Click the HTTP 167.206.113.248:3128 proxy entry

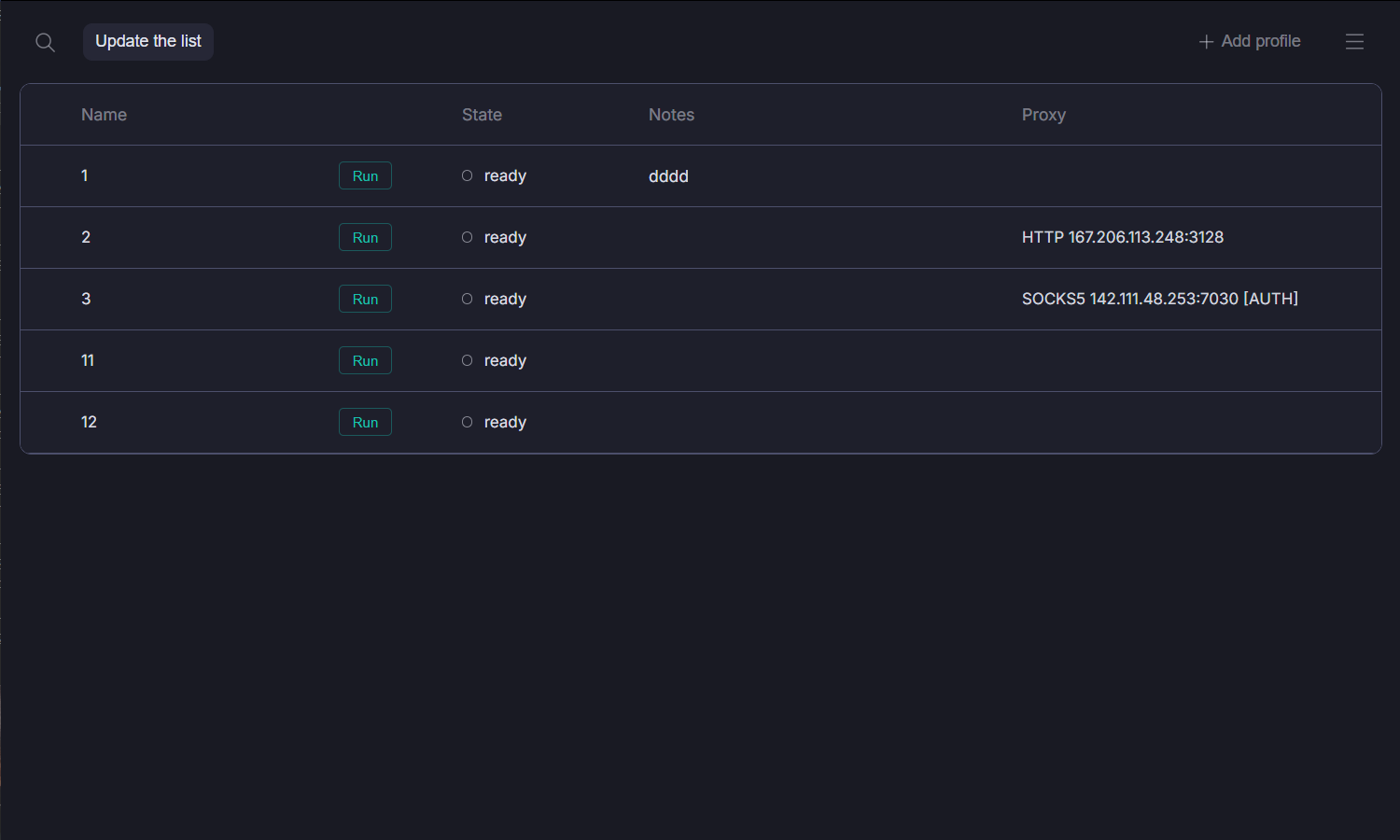(x=1122, y=237)
